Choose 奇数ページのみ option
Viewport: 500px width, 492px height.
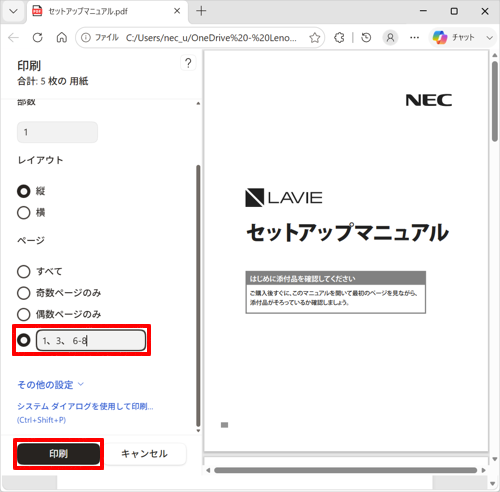pyautogui.click(x=23, y=293)
